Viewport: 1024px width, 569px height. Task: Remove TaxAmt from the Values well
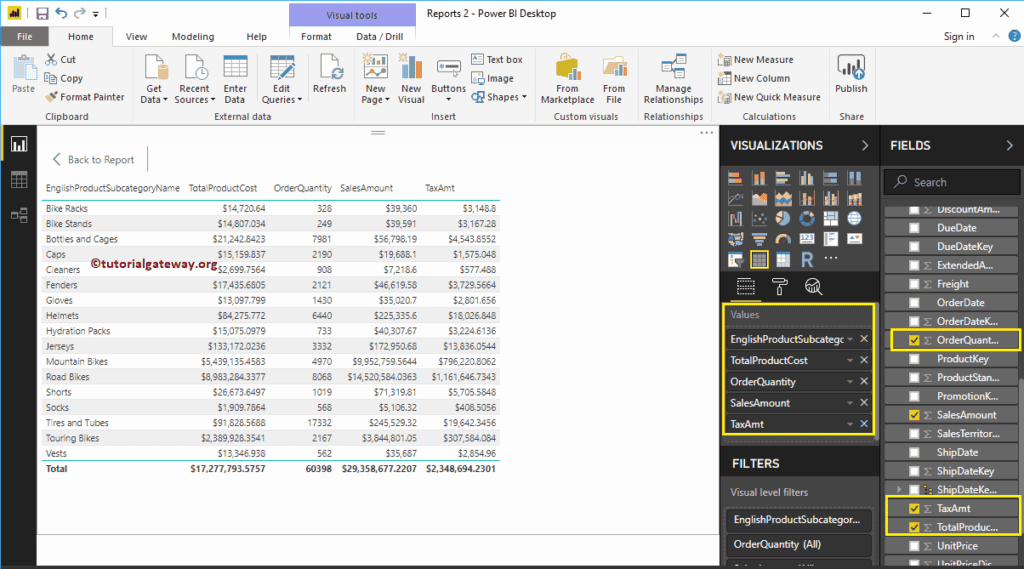[864, 424]
